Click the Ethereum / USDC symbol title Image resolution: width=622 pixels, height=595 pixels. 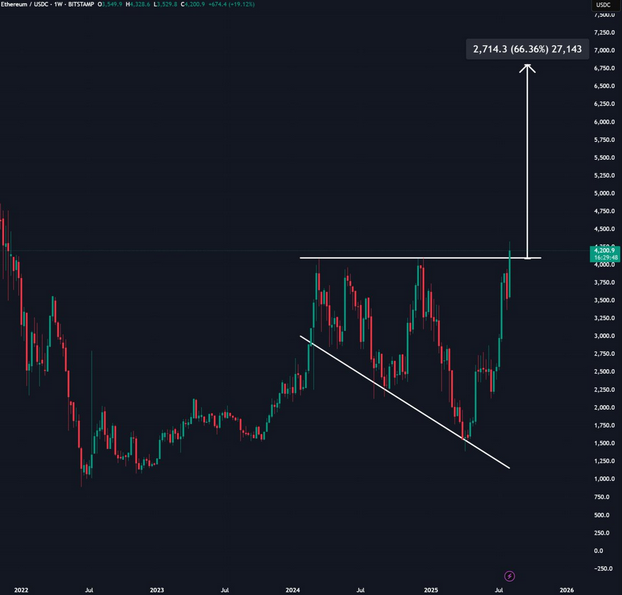[x=25, y=4]
